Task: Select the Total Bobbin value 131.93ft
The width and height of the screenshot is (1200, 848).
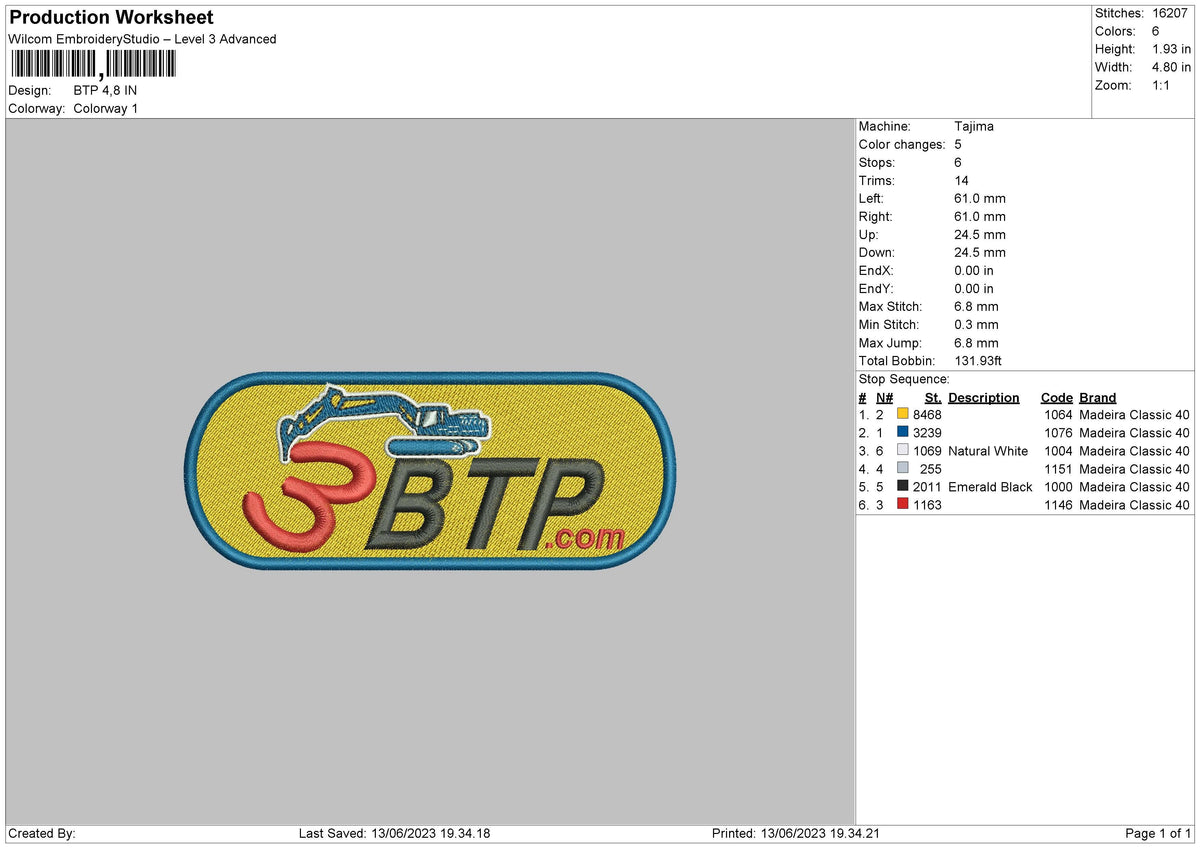Action: [978, 361]
